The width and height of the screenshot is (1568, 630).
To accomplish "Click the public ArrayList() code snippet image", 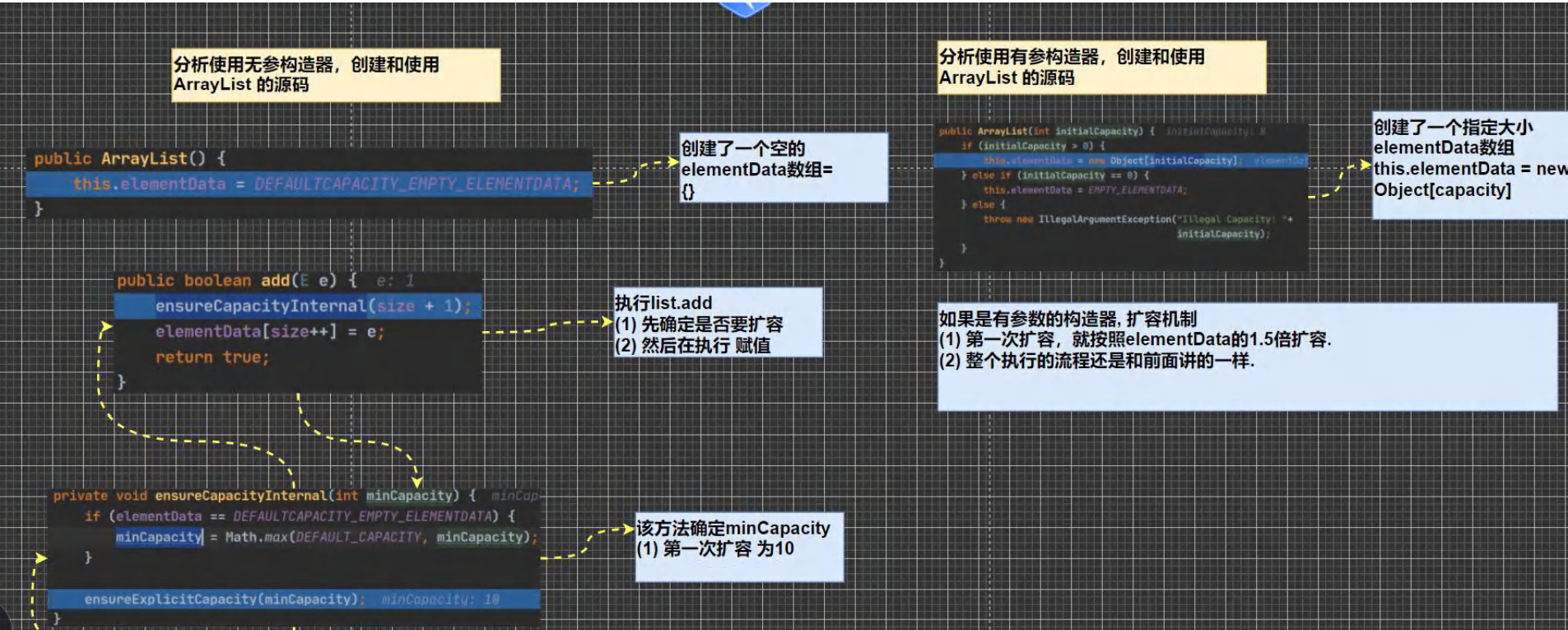I will [x=309, y=183].
